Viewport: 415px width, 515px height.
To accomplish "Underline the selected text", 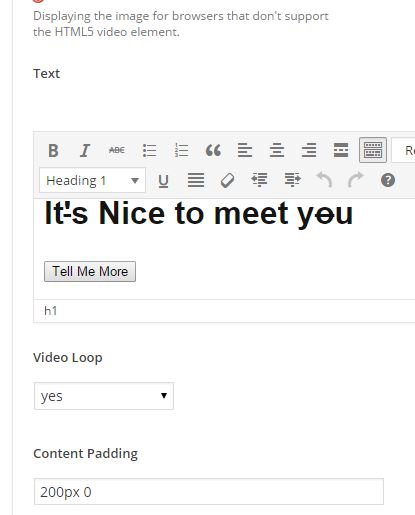I will click(x=163, y=181).
